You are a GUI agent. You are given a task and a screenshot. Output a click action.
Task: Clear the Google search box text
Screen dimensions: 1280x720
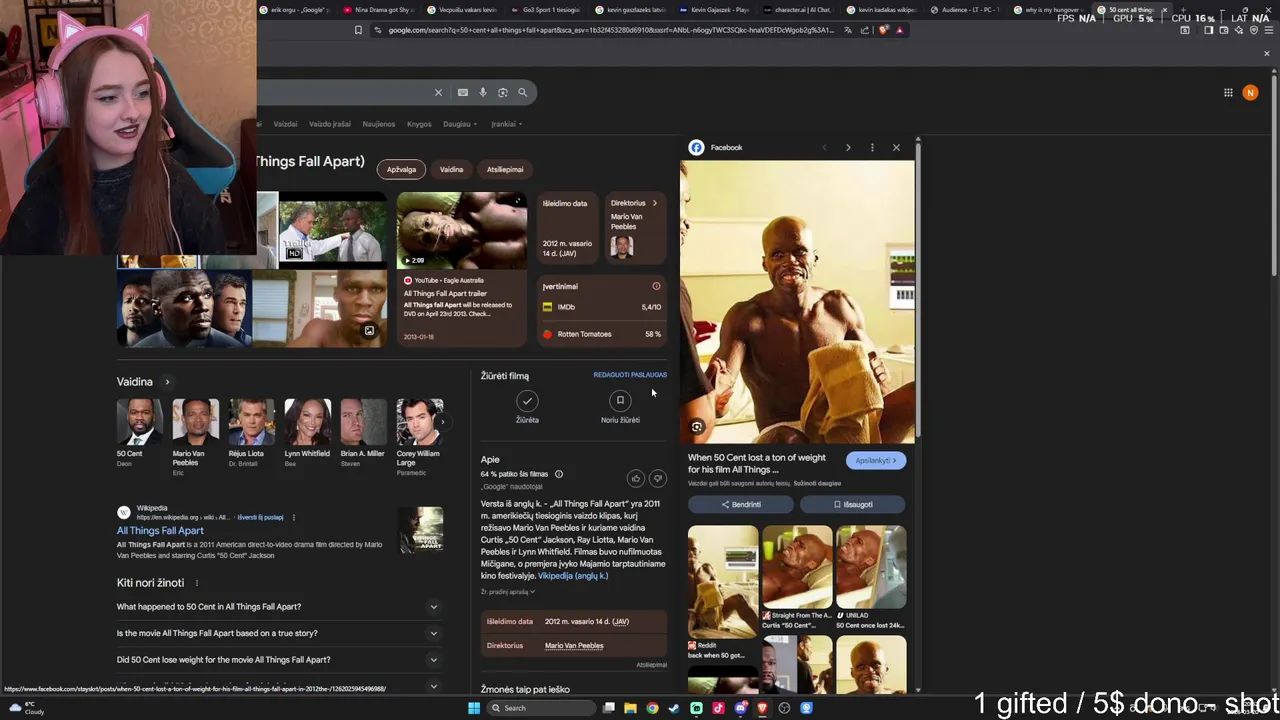click(438, 92)
